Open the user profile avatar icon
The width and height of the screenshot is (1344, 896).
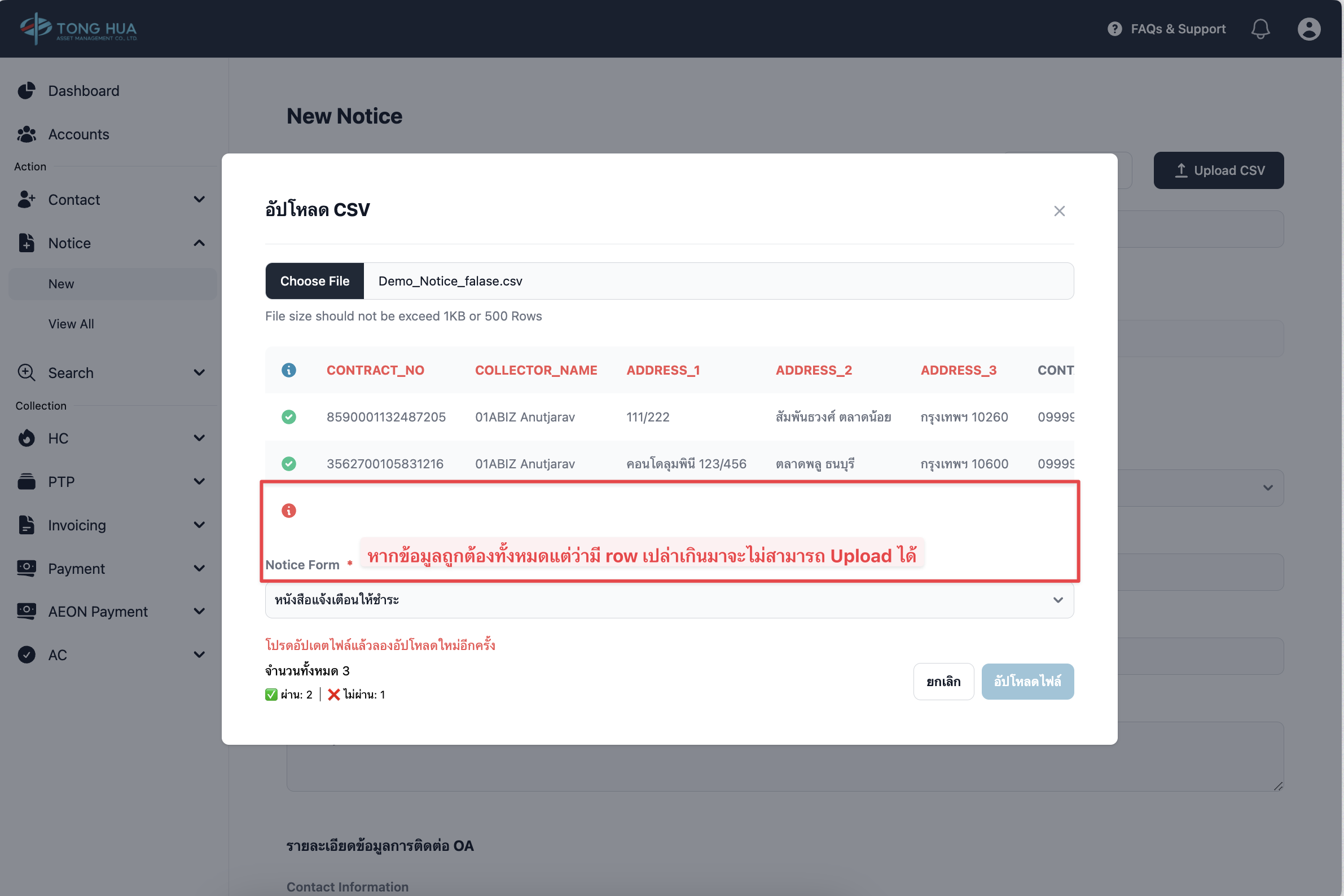point(1308,29)
